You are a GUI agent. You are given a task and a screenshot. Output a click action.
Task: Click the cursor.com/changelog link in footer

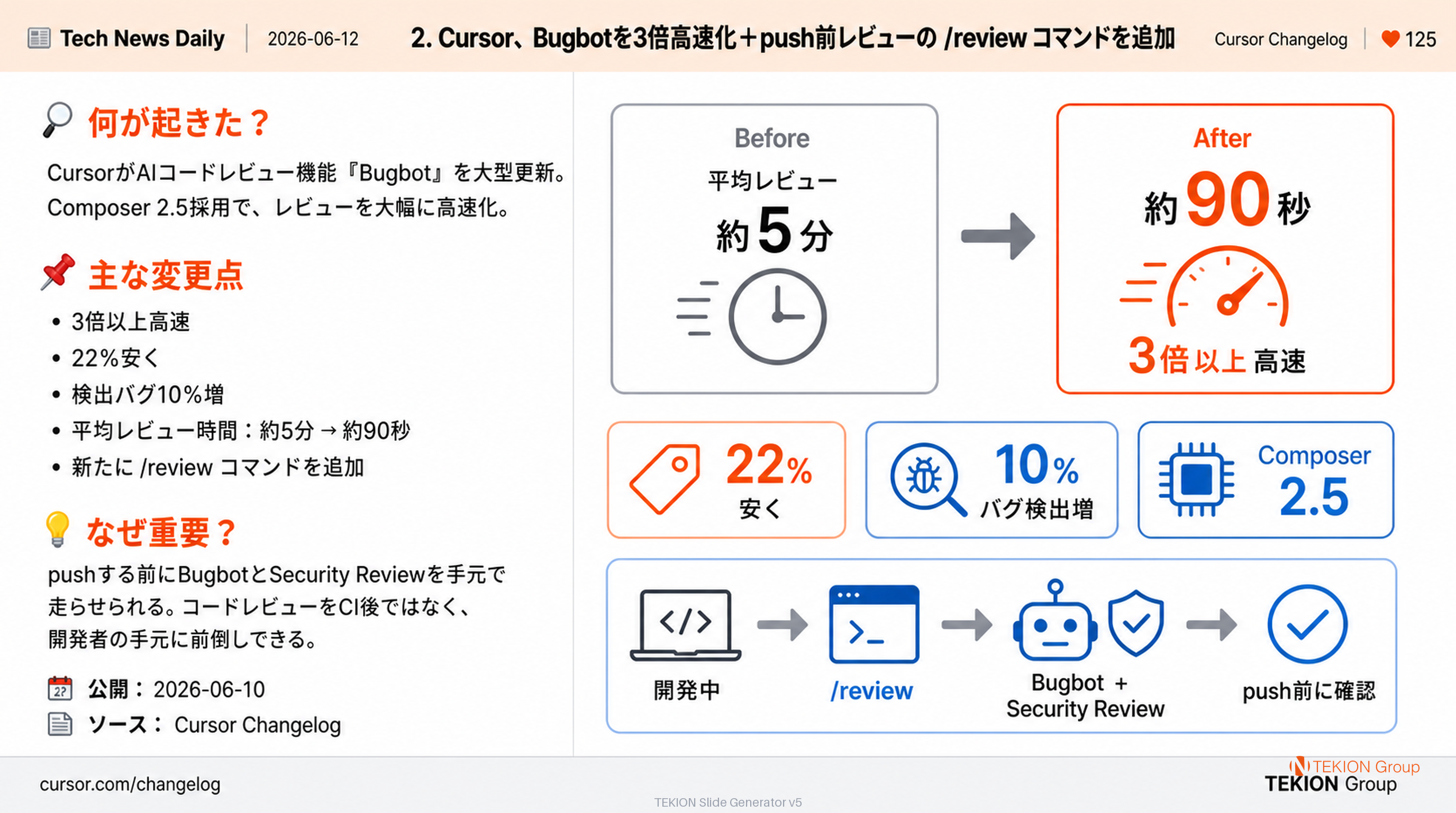[130, 784]
